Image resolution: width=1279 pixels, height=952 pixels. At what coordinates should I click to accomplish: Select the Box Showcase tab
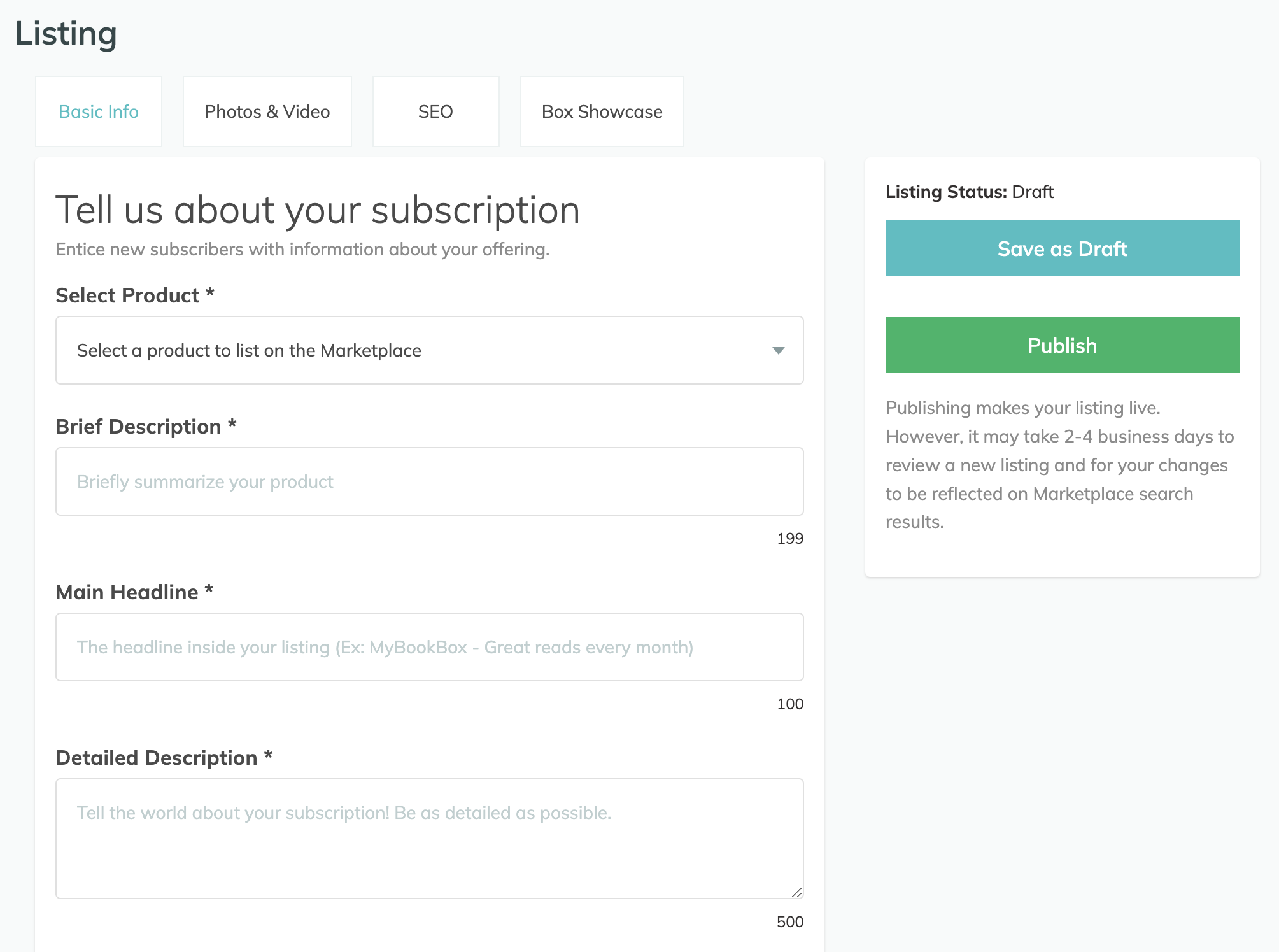tap(602, 111)
